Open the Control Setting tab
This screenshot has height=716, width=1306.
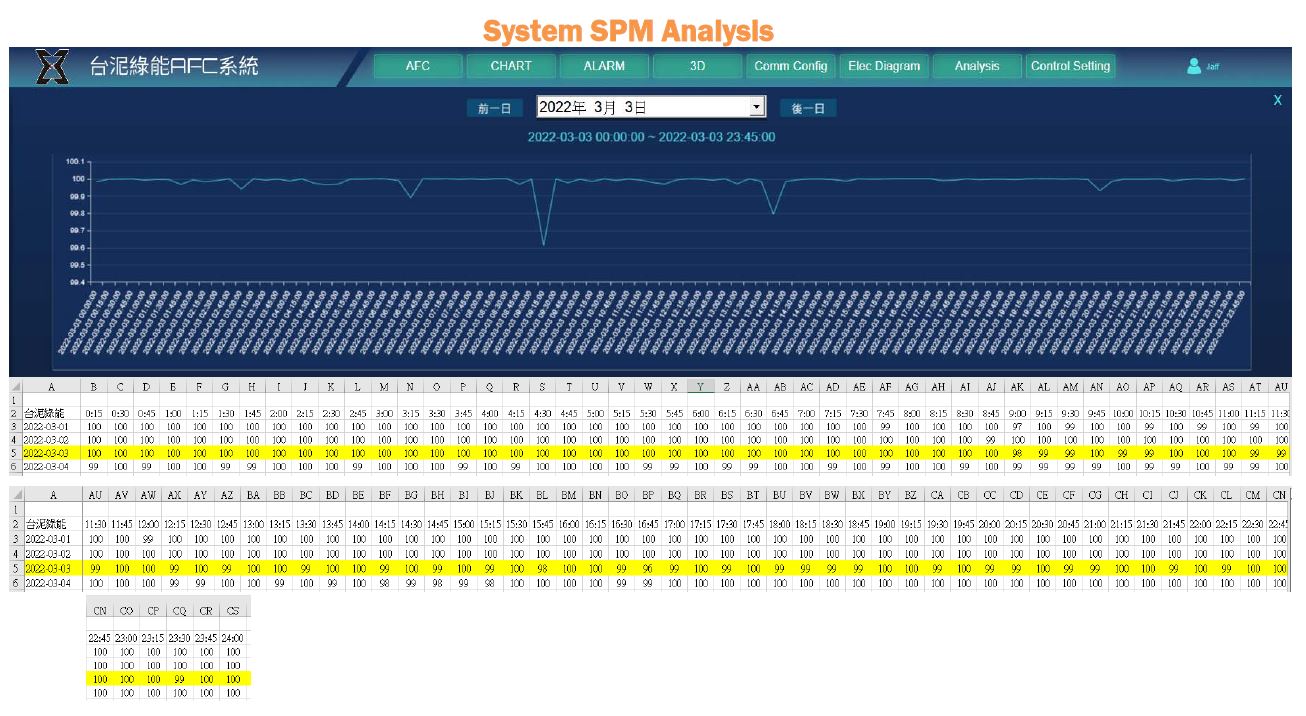(1070, 66)
